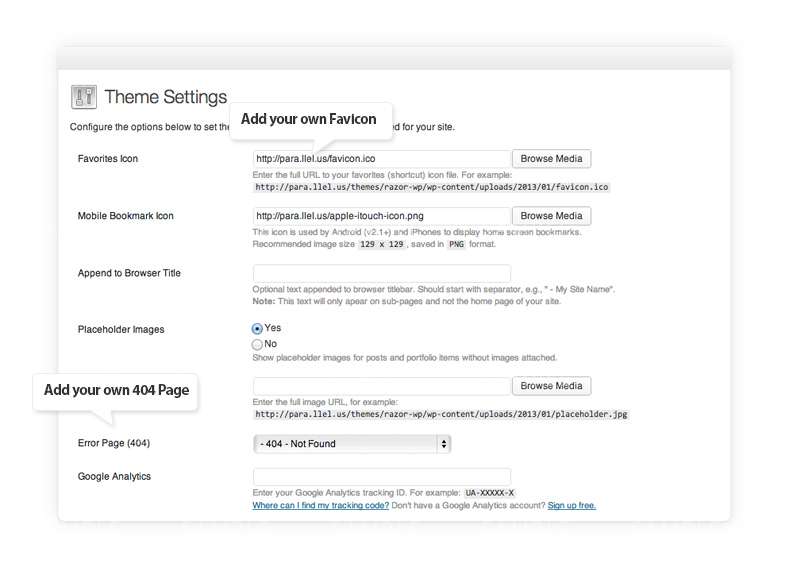Click Browse Media beside the Mobile Bookmark Icon field

click(x=551, y=216)
